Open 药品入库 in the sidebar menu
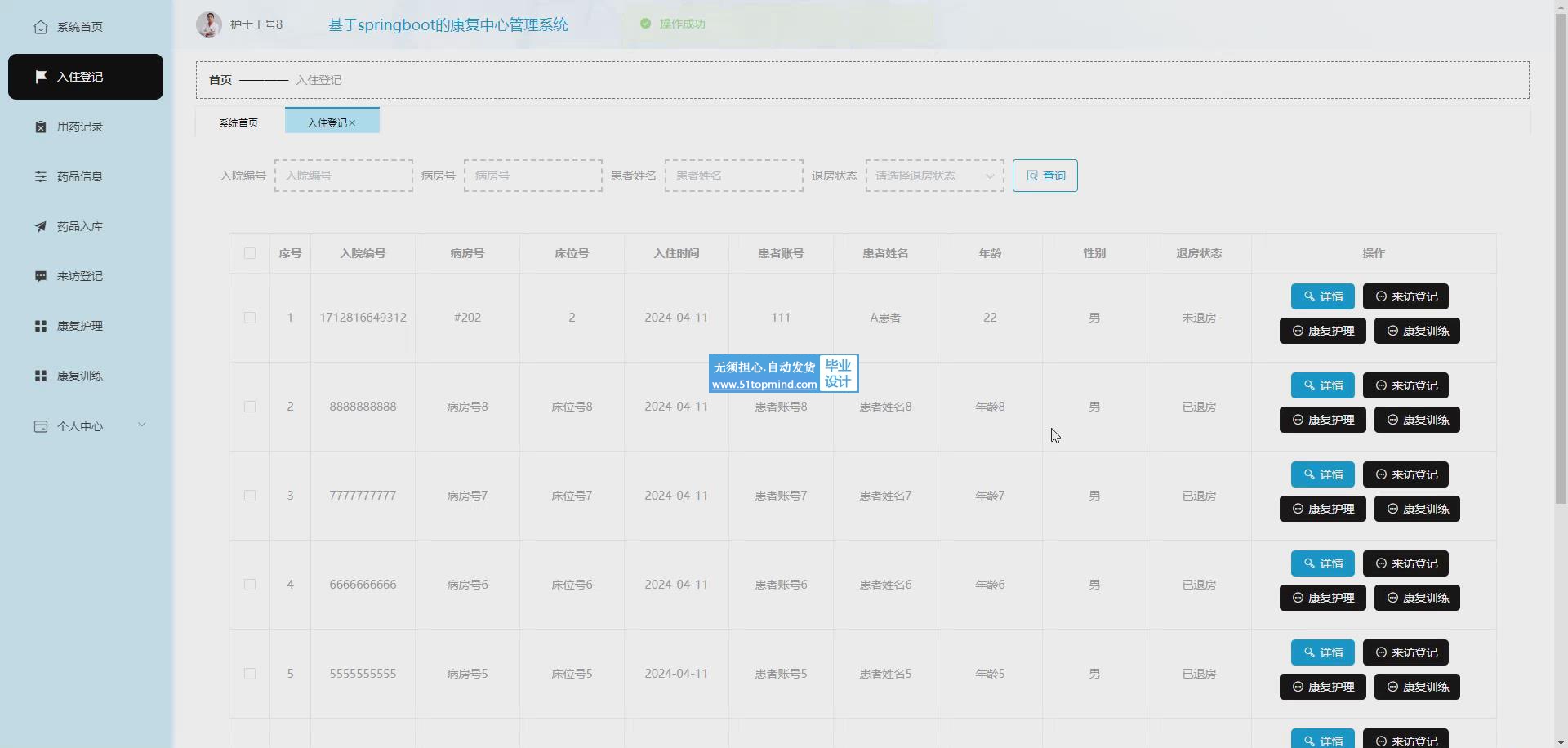Image resolution: width=1568 pixels, height=748 pixels. tap(86, 226)
